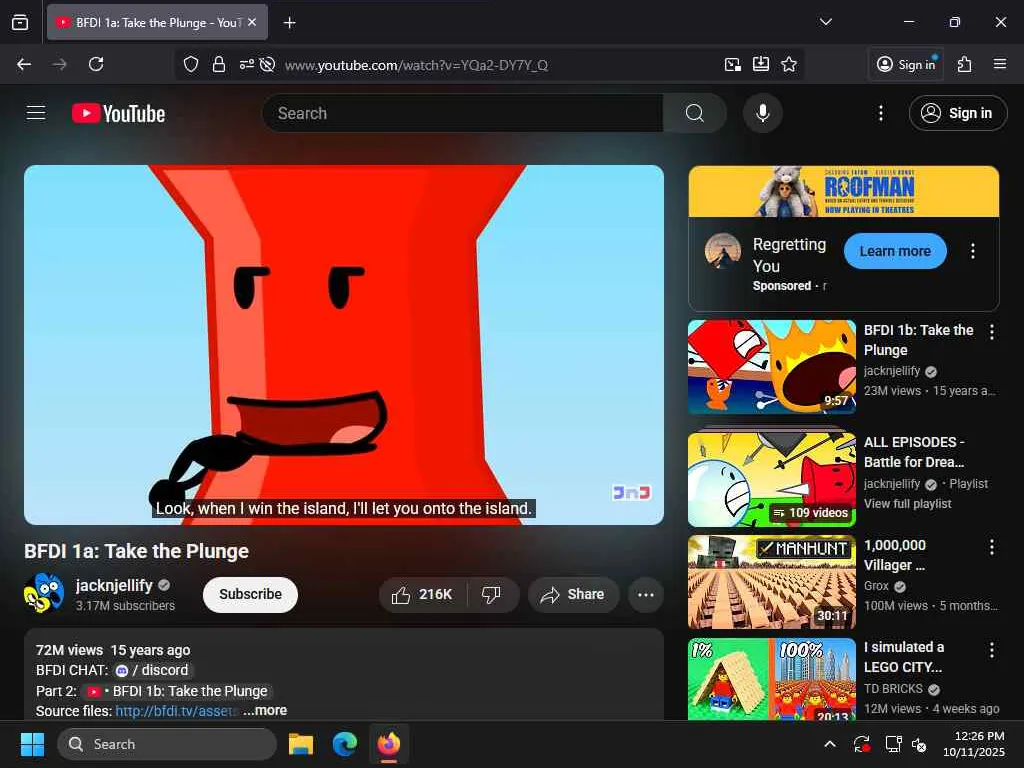Open Firefox tracking protection shield
Image resolution: width=1024 pixels, height=768 pixels.
[191, 64]
